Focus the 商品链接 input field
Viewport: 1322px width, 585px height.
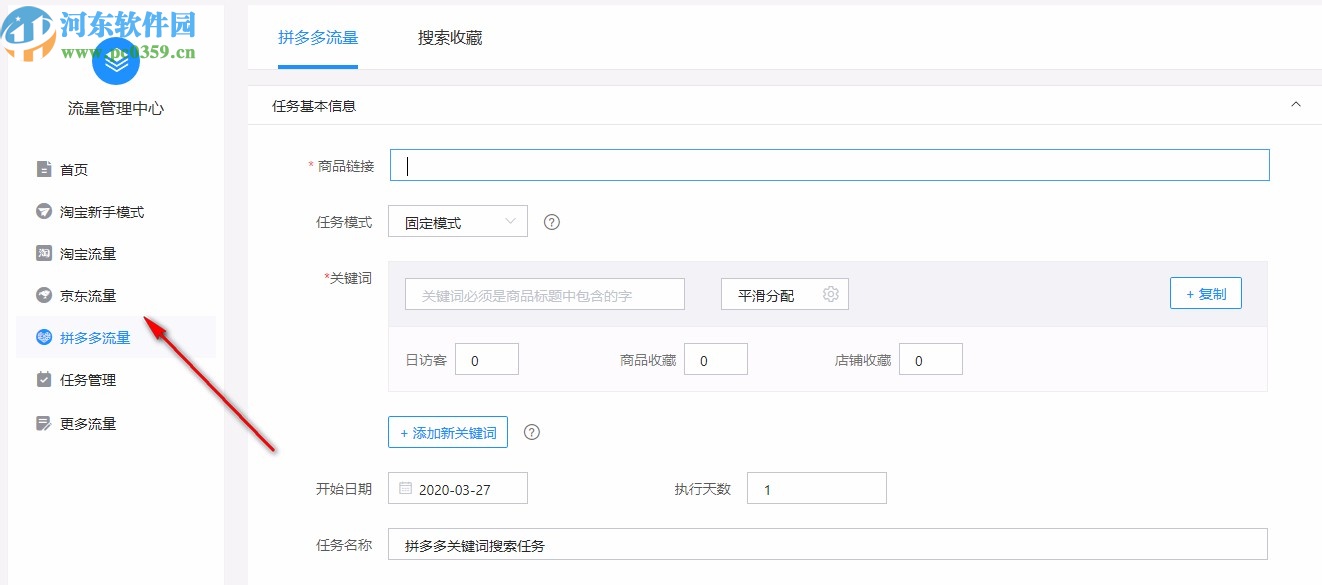(829, 165)
